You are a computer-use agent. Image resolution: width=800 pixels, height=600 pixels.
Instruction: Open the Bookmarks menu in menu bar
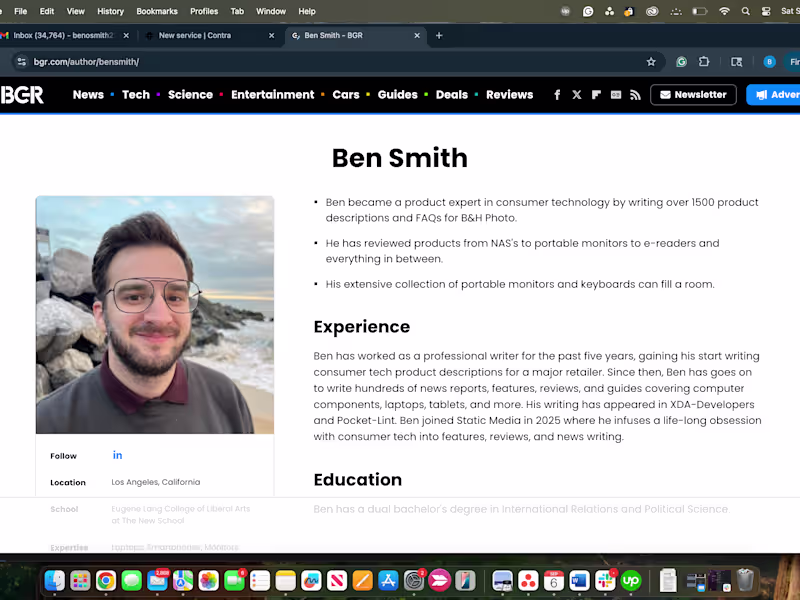pos(157,11)
